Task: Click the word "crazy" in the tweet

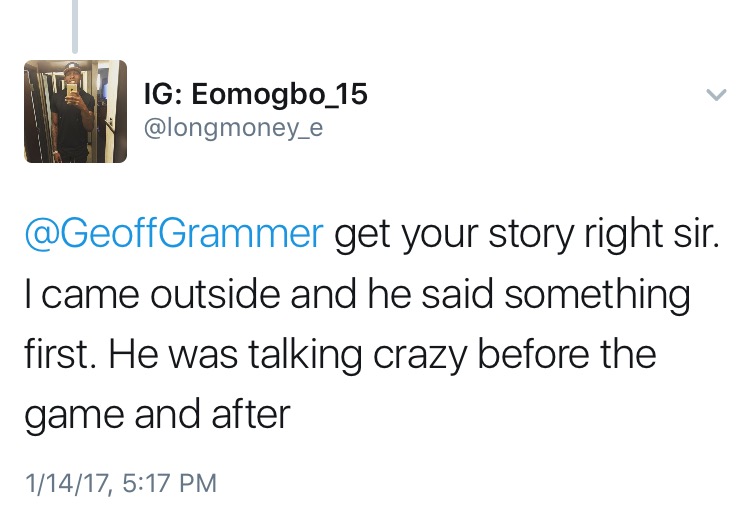Action: point(420,356)
